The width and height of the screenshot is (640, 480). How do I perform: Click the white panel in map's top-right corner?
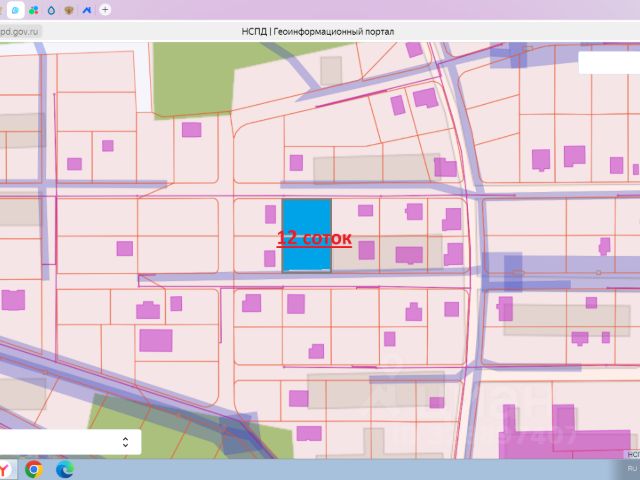click(609, 63)
